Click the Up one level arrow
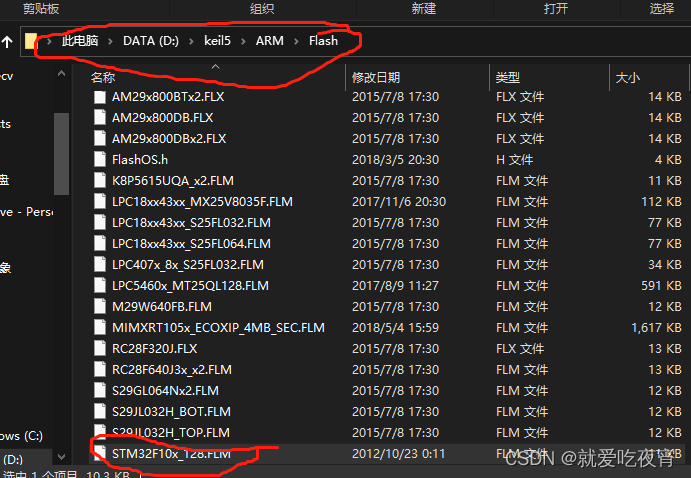The height and width of the screenshot is (478, 691). point(7,42)
